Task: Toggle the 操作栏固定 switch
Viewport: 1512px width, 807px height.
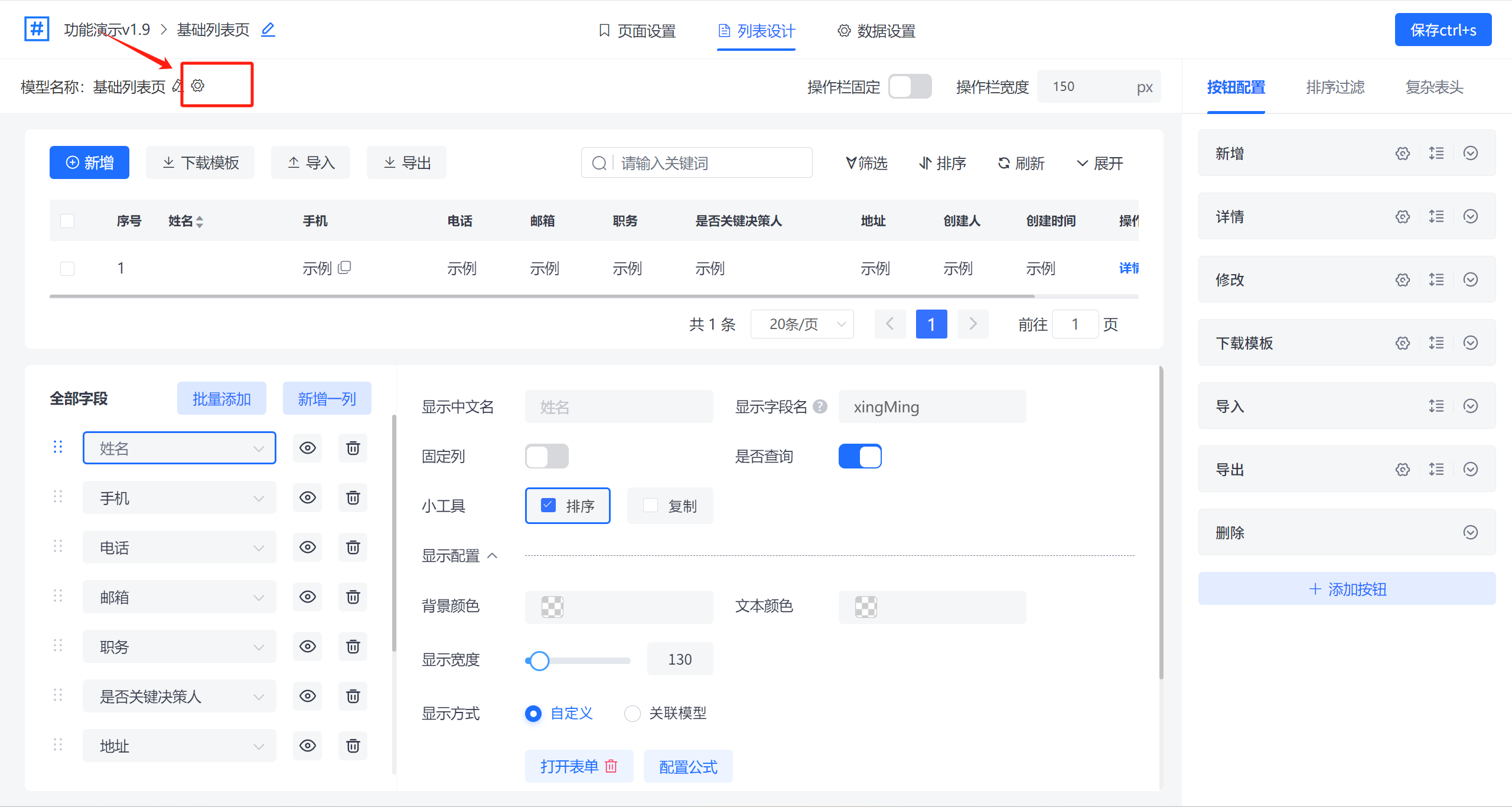Action: (x=910, y=87)
